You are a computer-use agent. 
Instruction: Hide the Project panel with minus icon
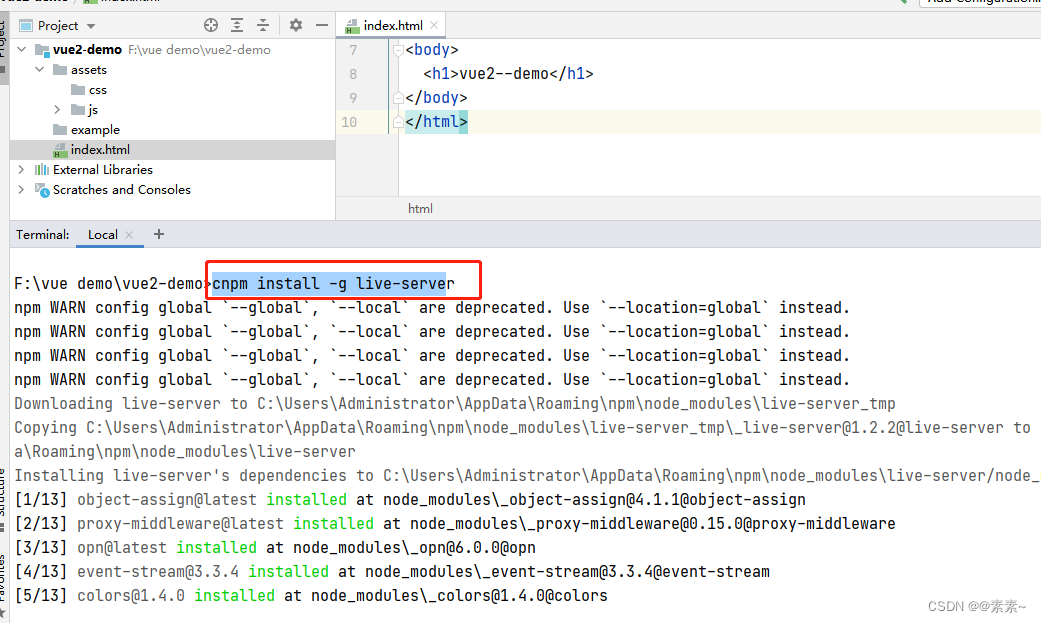[321, 25]
